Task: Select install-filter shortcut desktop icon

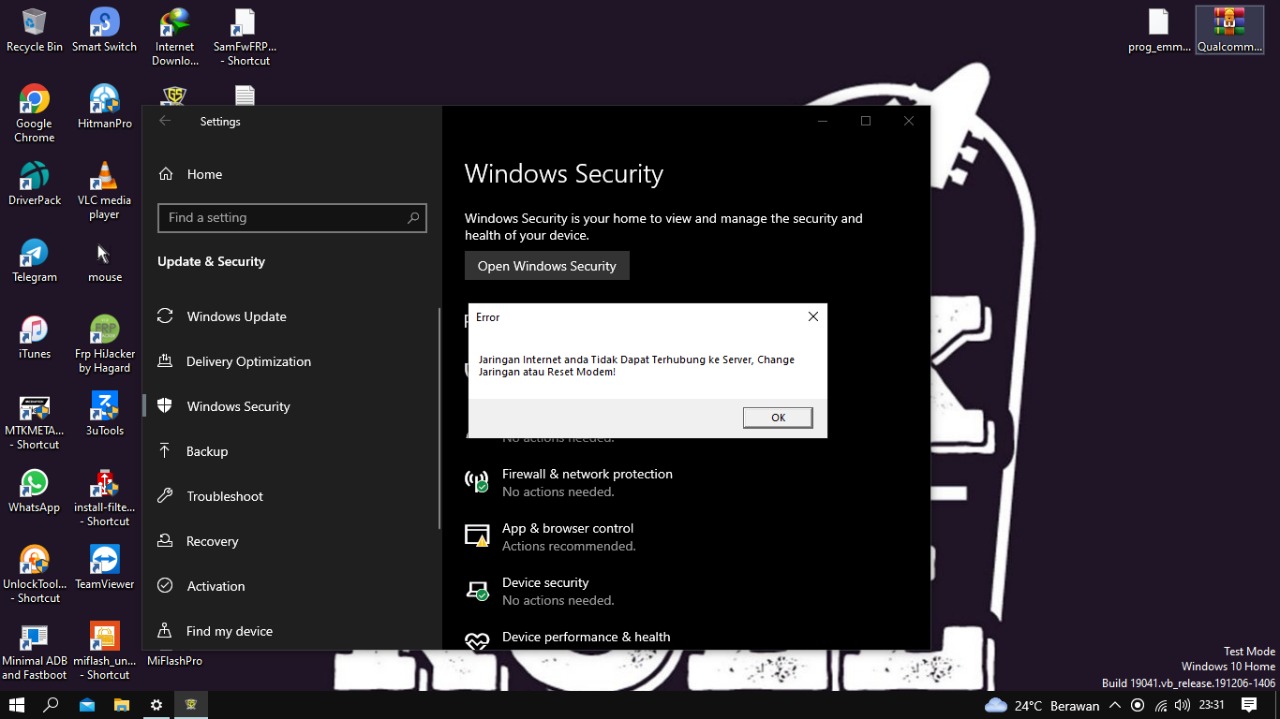Action: click(x=104, y=498)
